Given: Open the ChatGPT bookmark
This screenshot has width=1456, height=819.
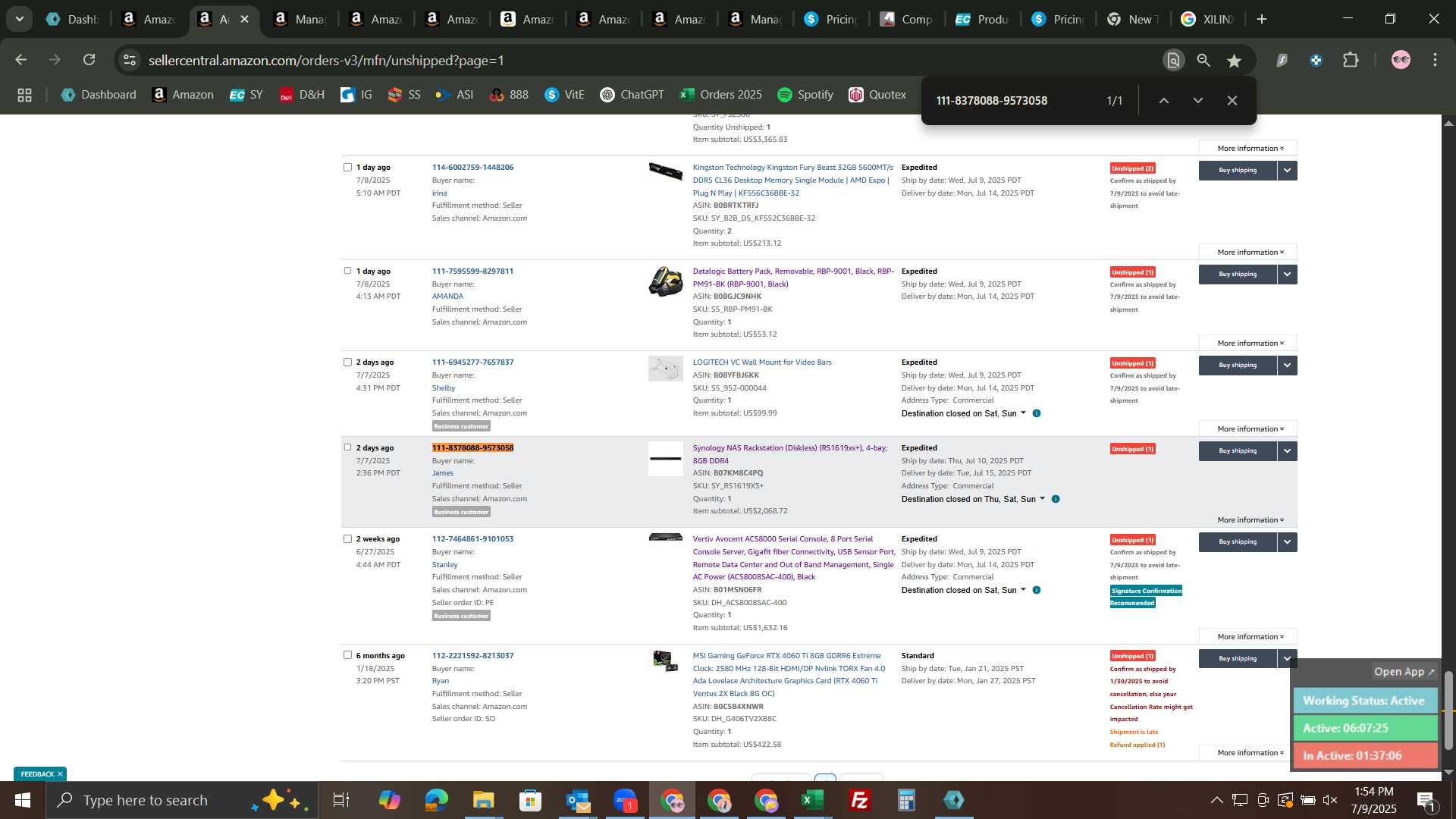Looking at the screenshot, I should pyautogui.click(x=632, y=95).
